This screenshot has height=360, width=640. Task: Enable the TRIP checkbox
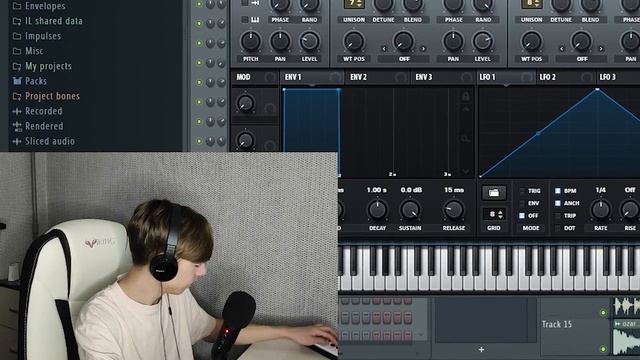[x=558, y=216]
